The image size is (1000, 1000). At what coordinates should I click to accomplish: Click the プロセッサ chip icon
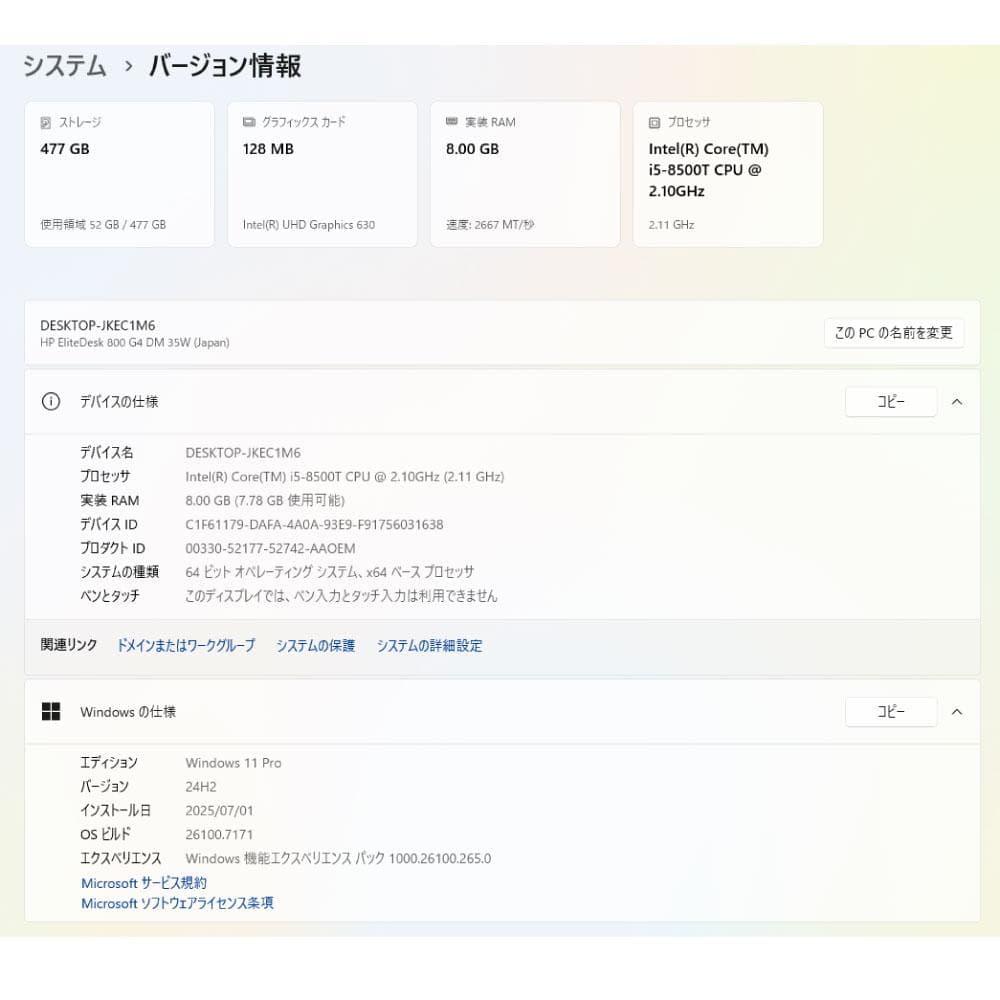pyautogui.click(x=653, y=121)
